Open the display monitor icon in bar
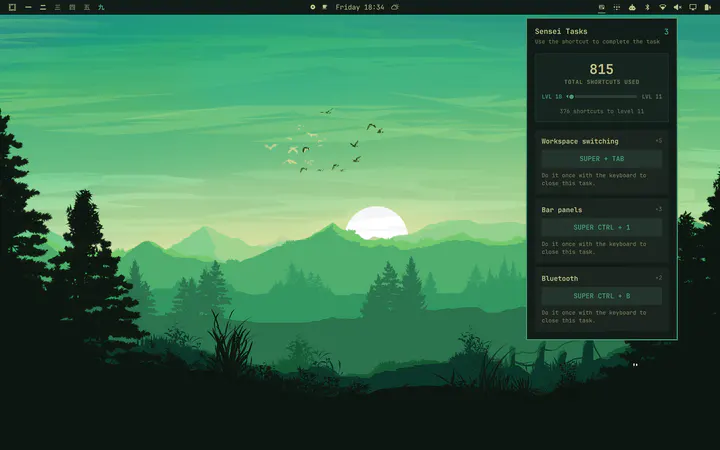720x450 pixels. point(693,7)
